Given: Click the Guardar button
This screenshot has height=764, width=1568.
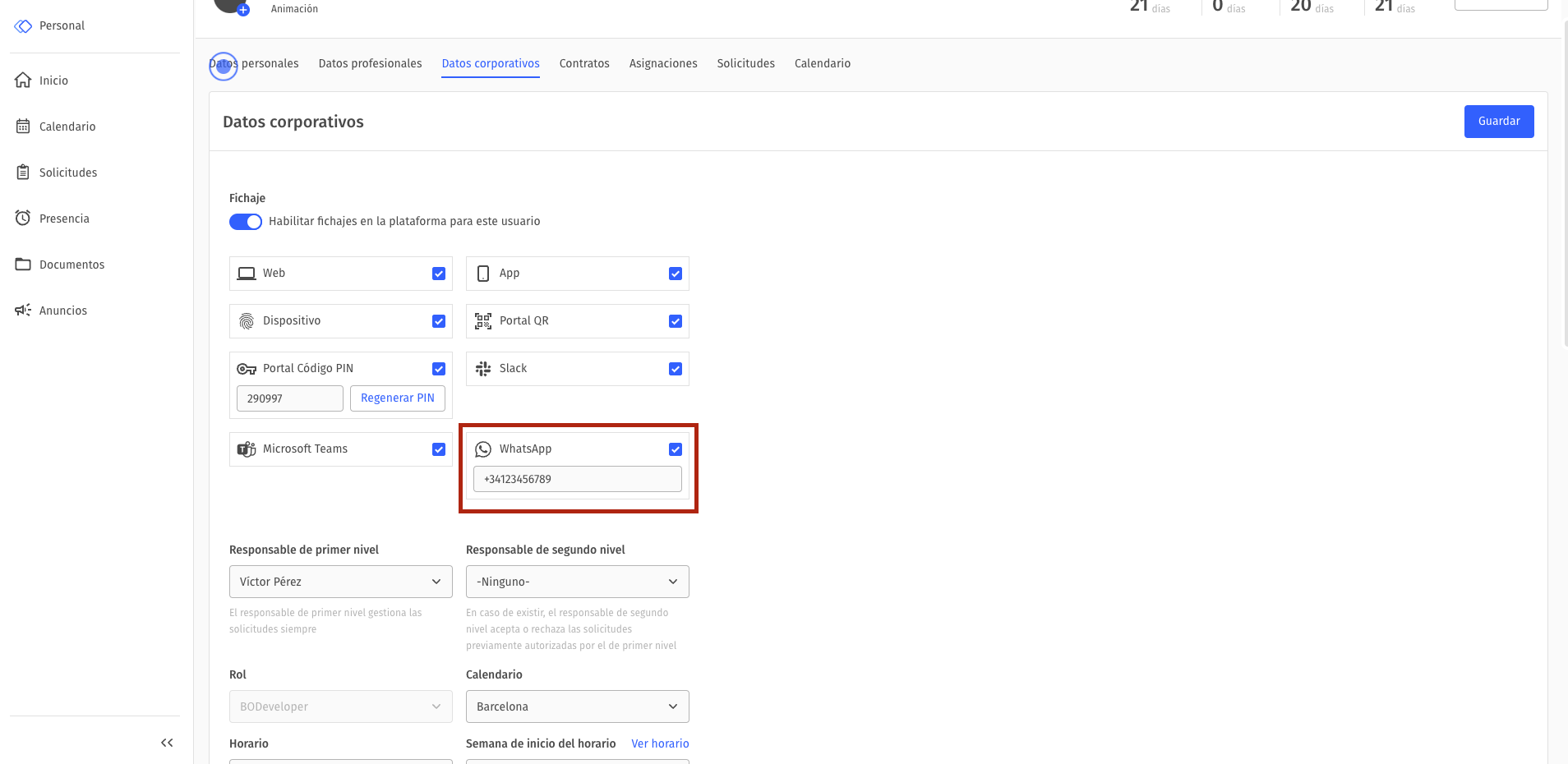Looking at the screenshot, I should point(1499,122).
